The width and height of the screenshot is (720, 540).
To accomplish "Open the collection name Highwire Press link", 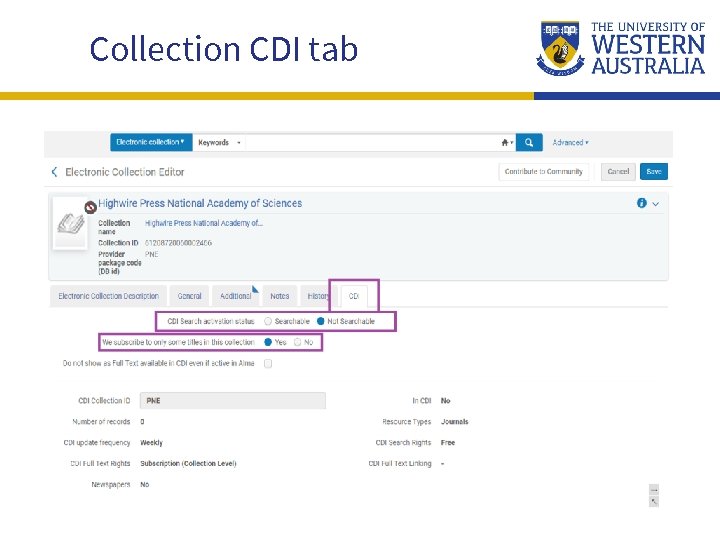I will (x=204, y=223).
